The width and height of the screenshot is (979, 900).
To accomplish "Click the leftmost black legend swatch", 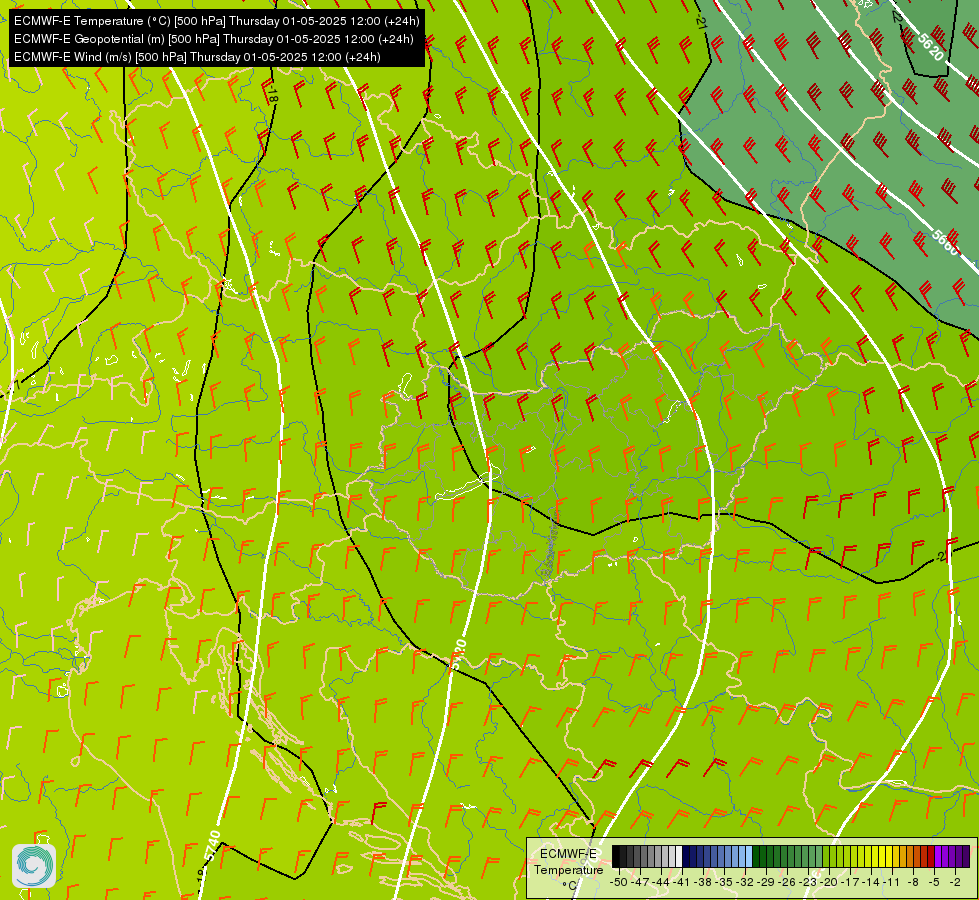I will (616, 856).
